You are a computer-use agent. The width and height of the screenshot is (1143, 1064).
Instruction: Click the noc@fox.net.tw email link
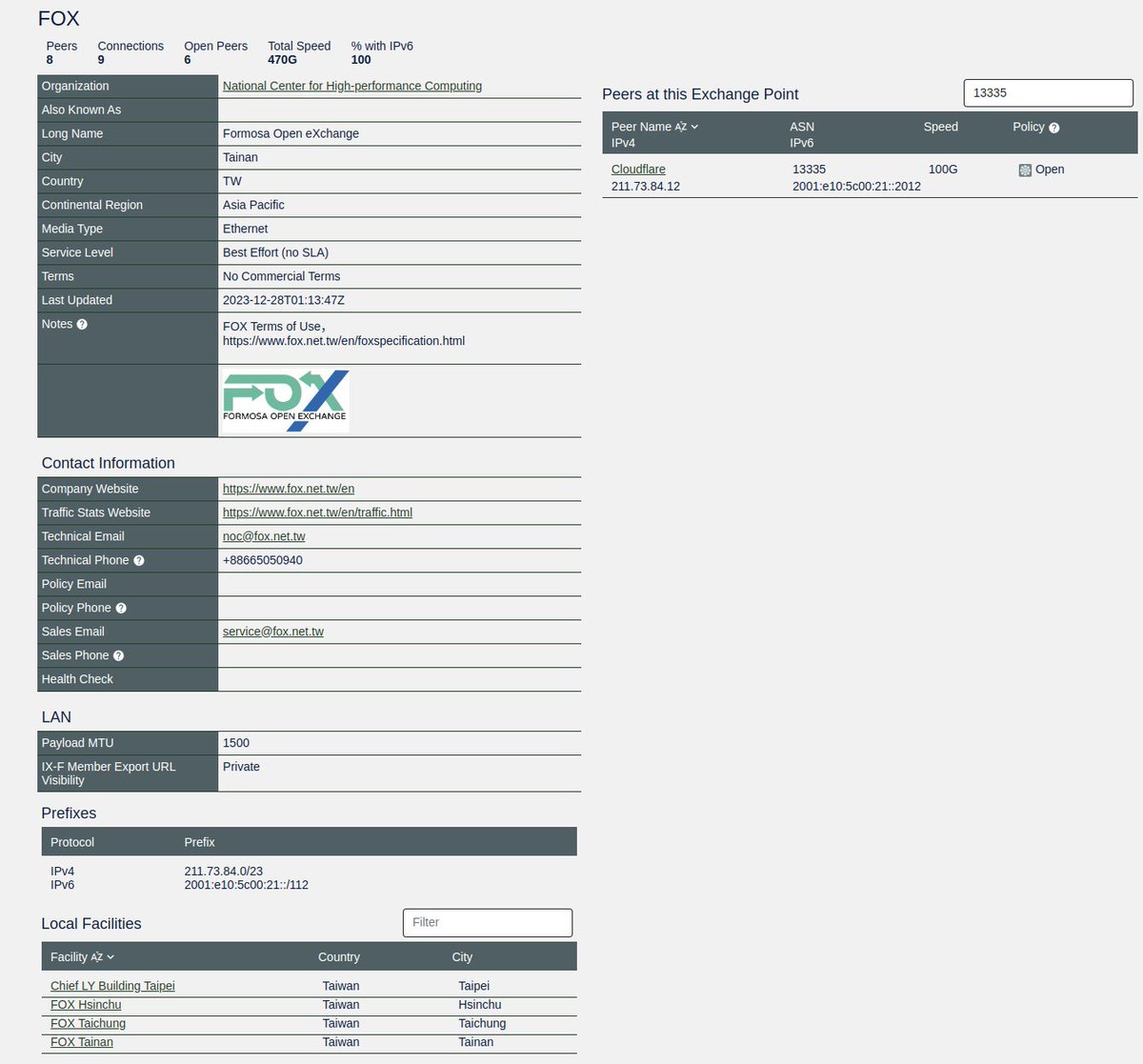(264, 536)
